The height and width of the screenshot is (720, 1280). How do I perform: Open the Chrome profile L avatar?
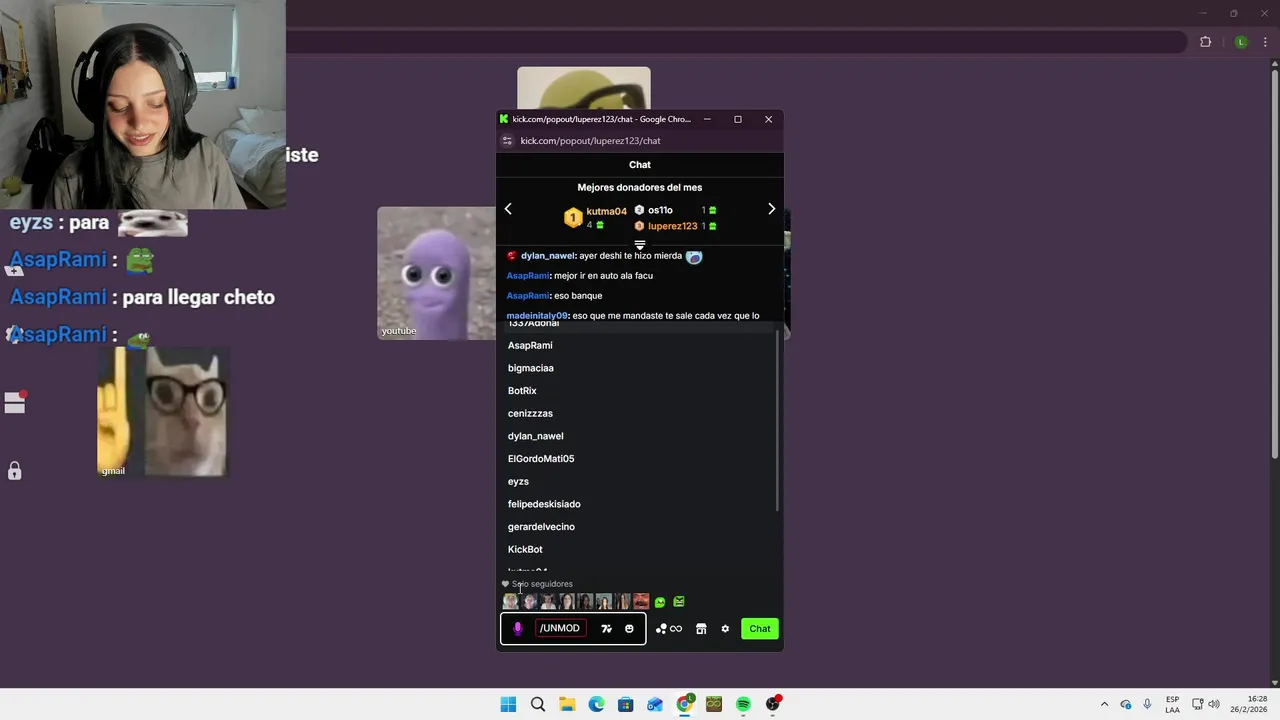1241,42
